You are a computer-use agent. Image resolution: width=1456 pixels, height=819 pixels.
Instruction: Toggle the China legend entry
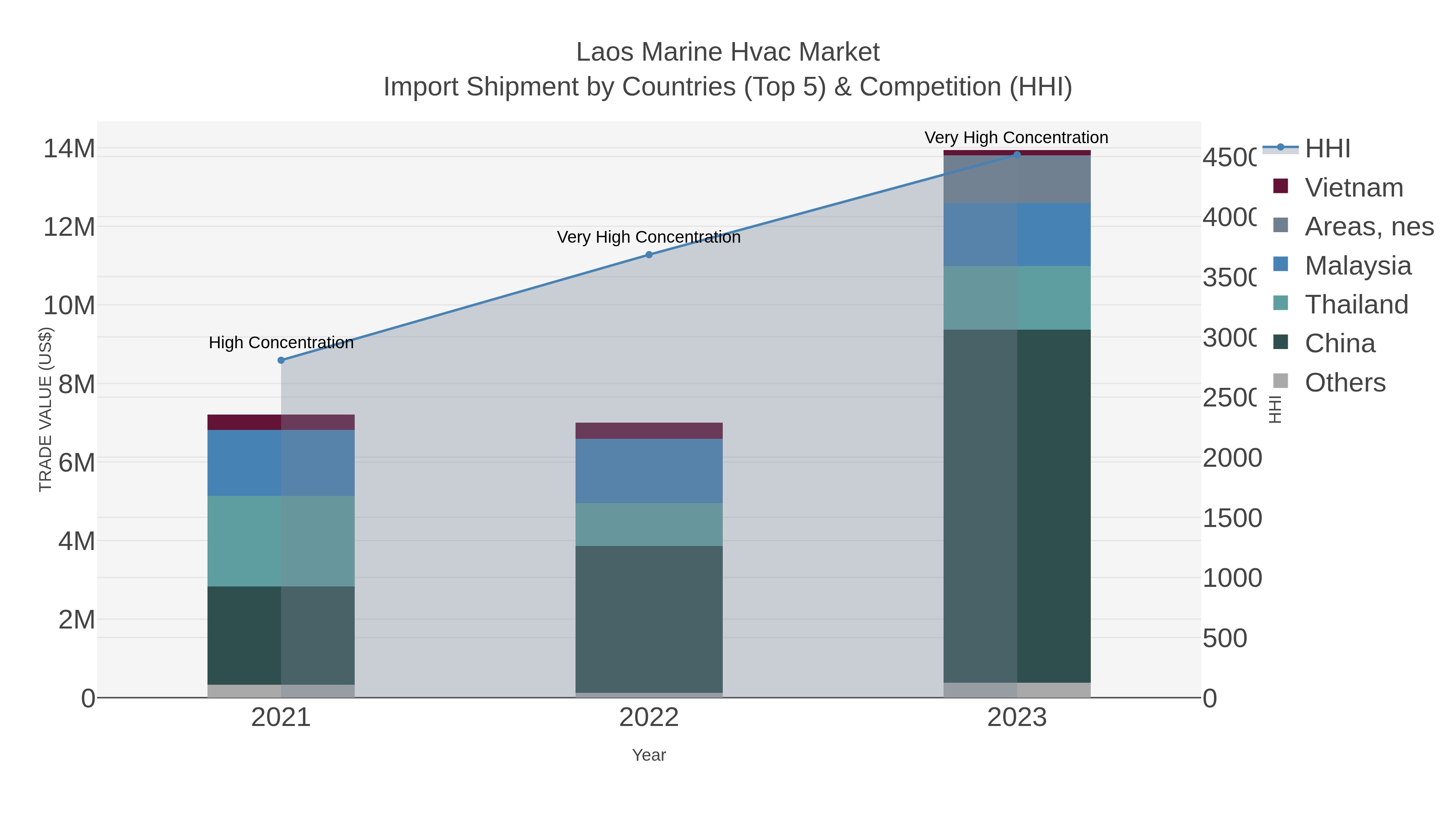pyautogui.click(x=1324, y=343)
